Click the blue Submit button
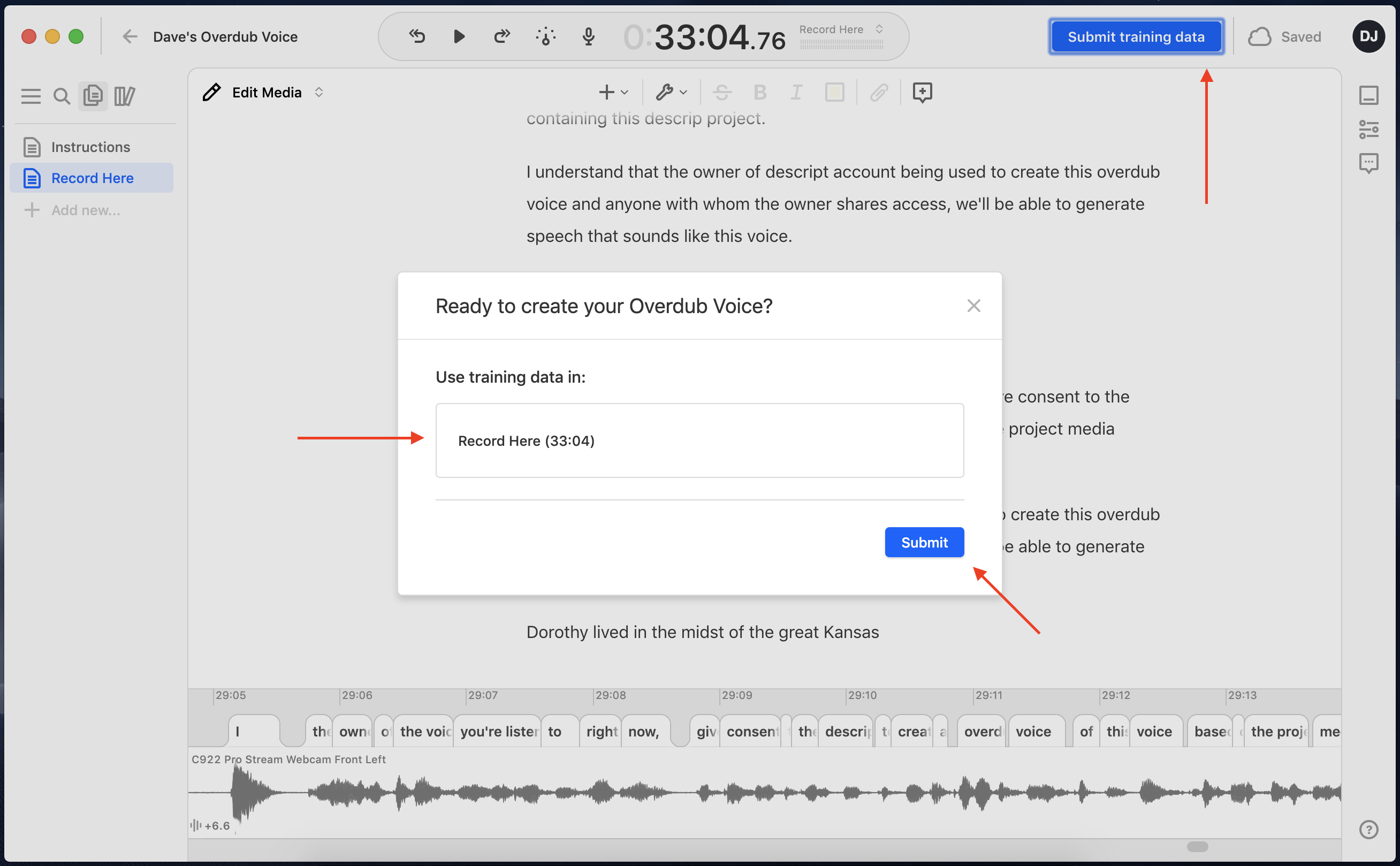1400x866 pixels. click(924, 542)
